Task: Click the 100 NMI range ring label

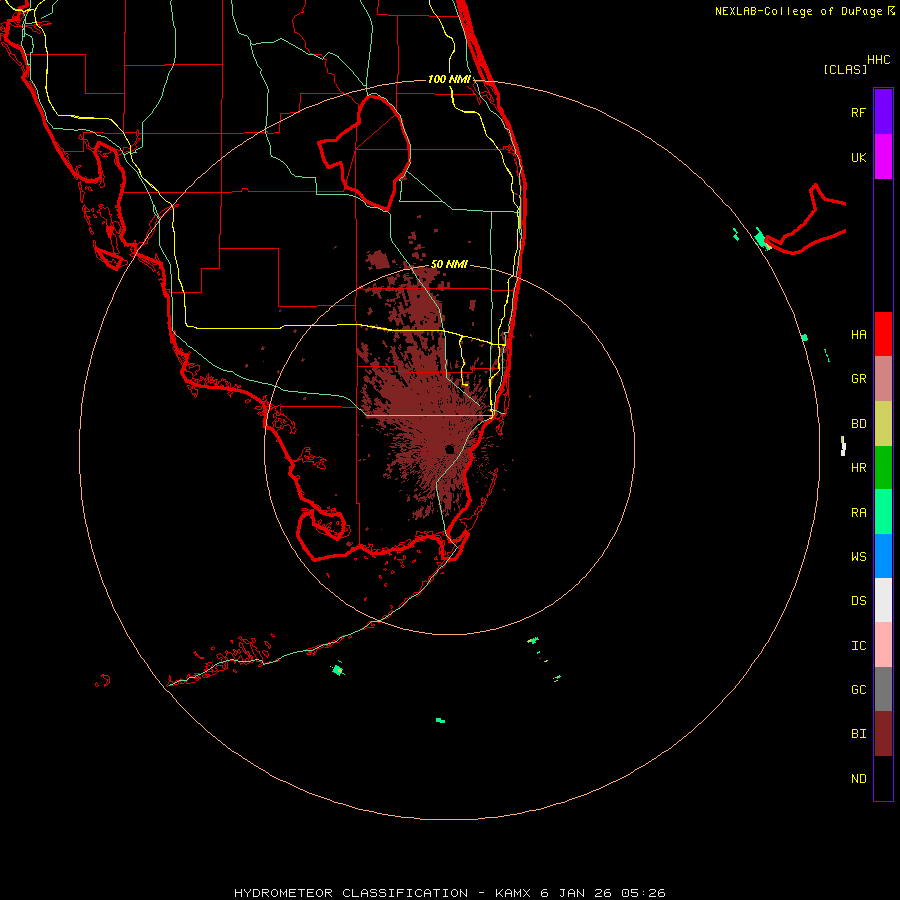Action: pos(449,79)
